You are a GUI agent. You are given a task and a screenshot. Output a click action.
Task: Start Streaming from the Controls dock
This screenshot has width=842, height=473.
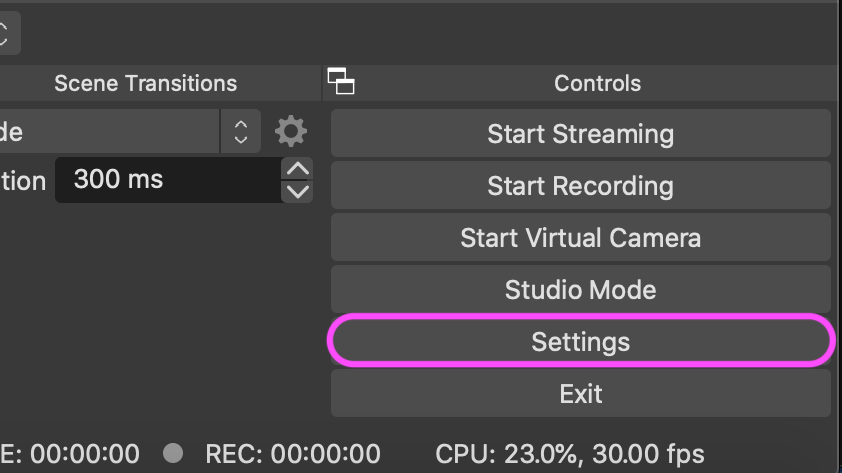pyautogui.click(x=581, y=134)
